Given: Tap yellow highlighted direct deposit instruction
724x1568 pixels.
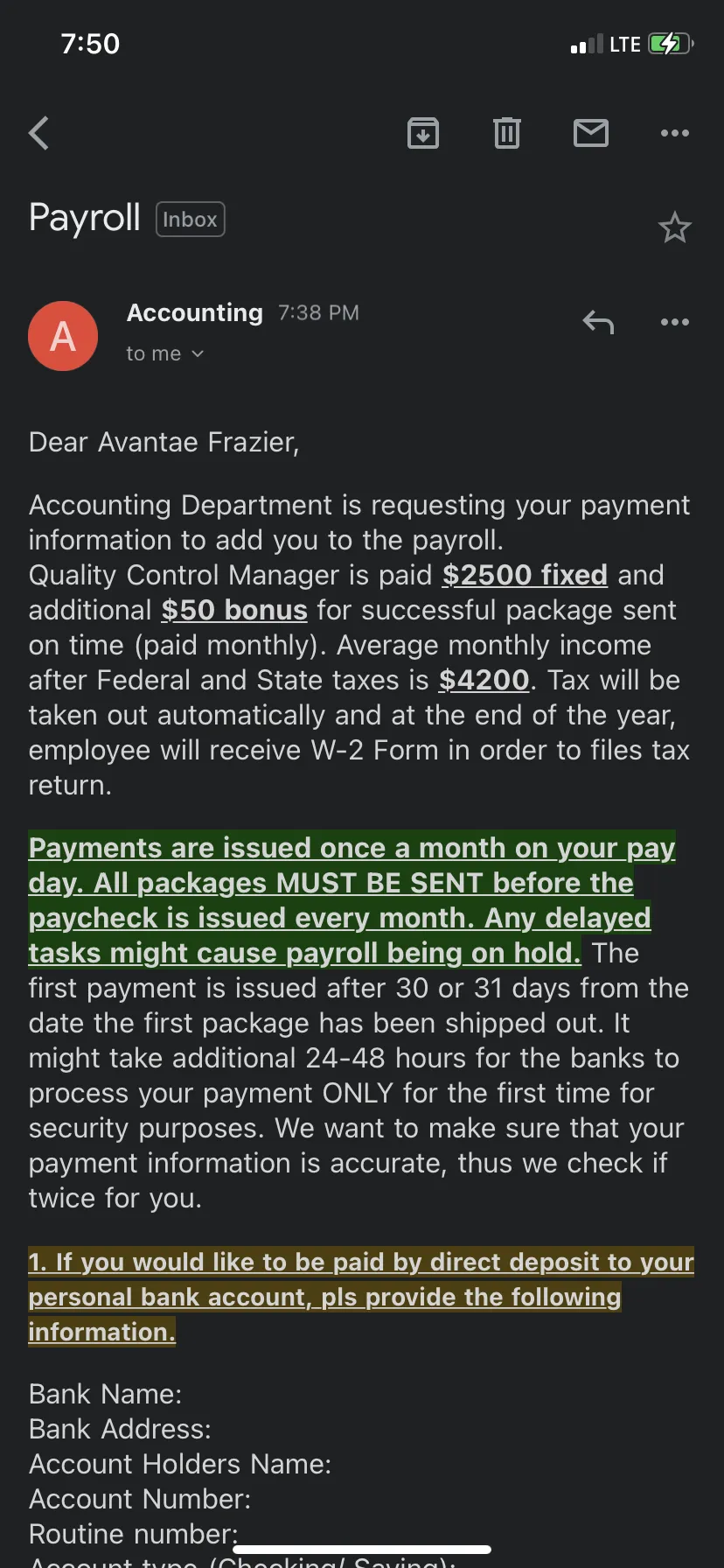Looking at the screenshot, I should coord(361,1297).
